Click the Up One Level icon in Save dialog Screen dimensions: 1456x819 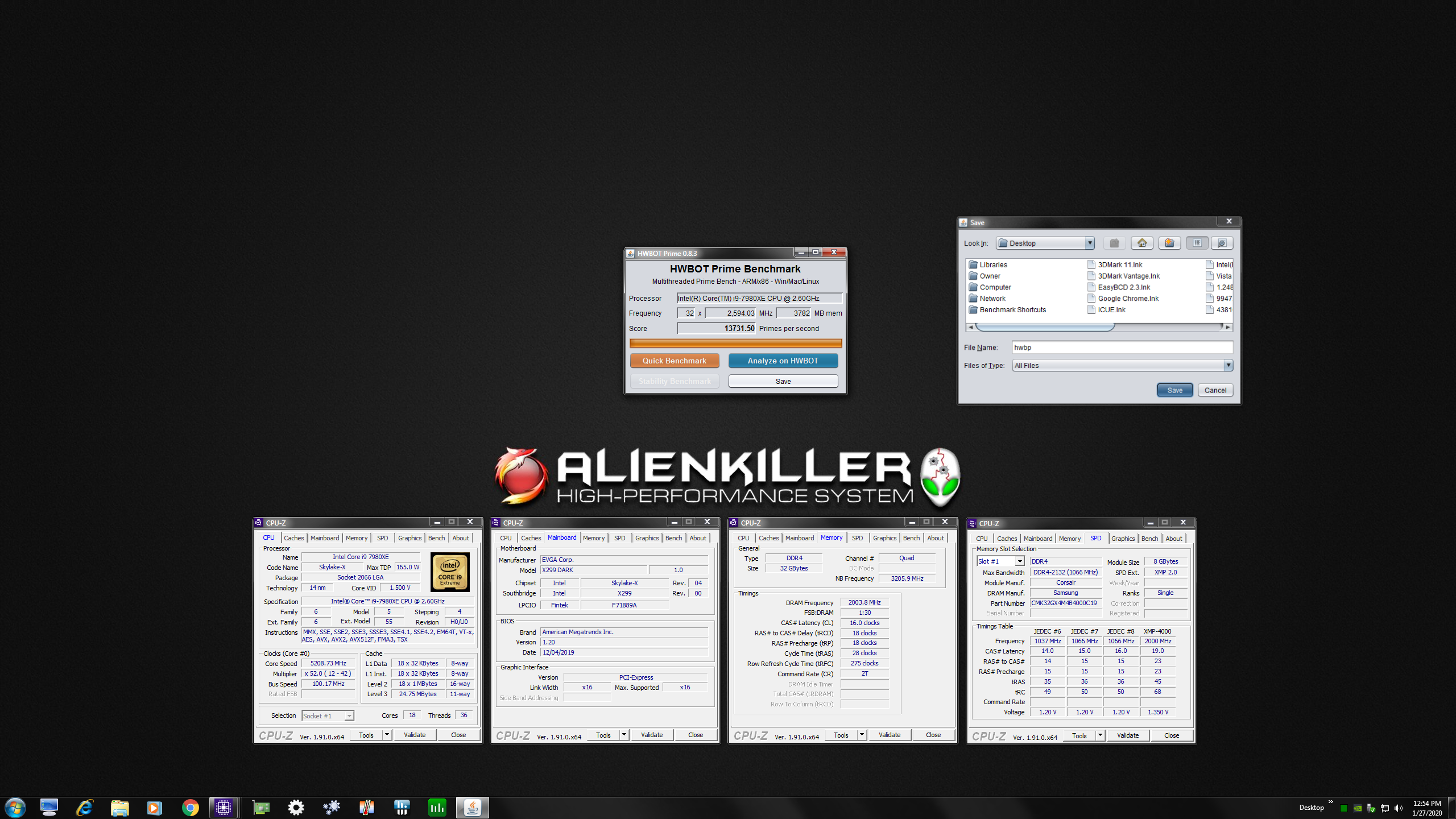[x=1115, y=243]
